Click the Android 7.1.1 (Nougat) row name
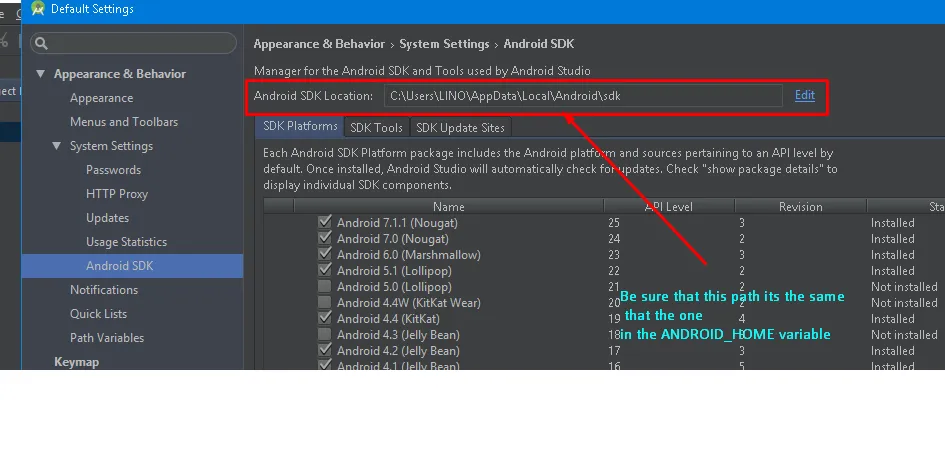This screenshot has height=460, width=945. pos(397,223)
